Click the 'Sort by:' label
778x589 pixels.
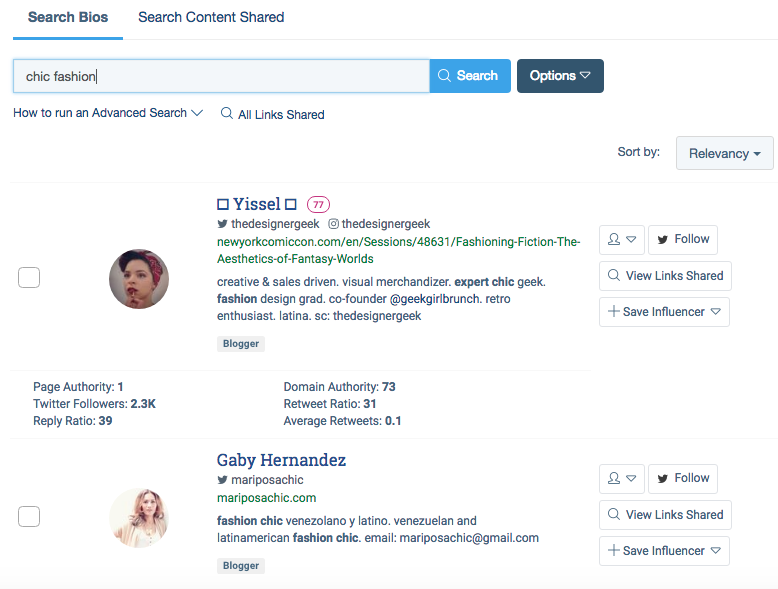[x=639, y=152]
